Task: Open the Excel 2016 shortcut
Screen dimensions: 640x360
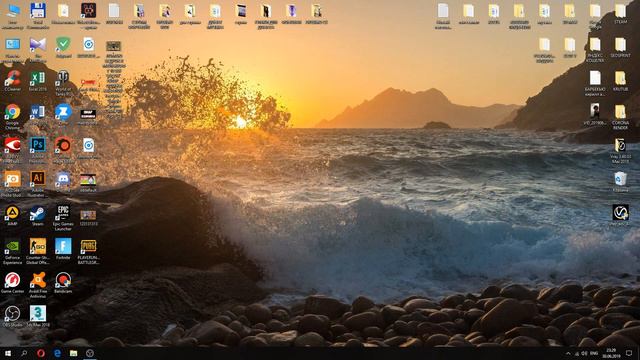Action: point(38,78)
